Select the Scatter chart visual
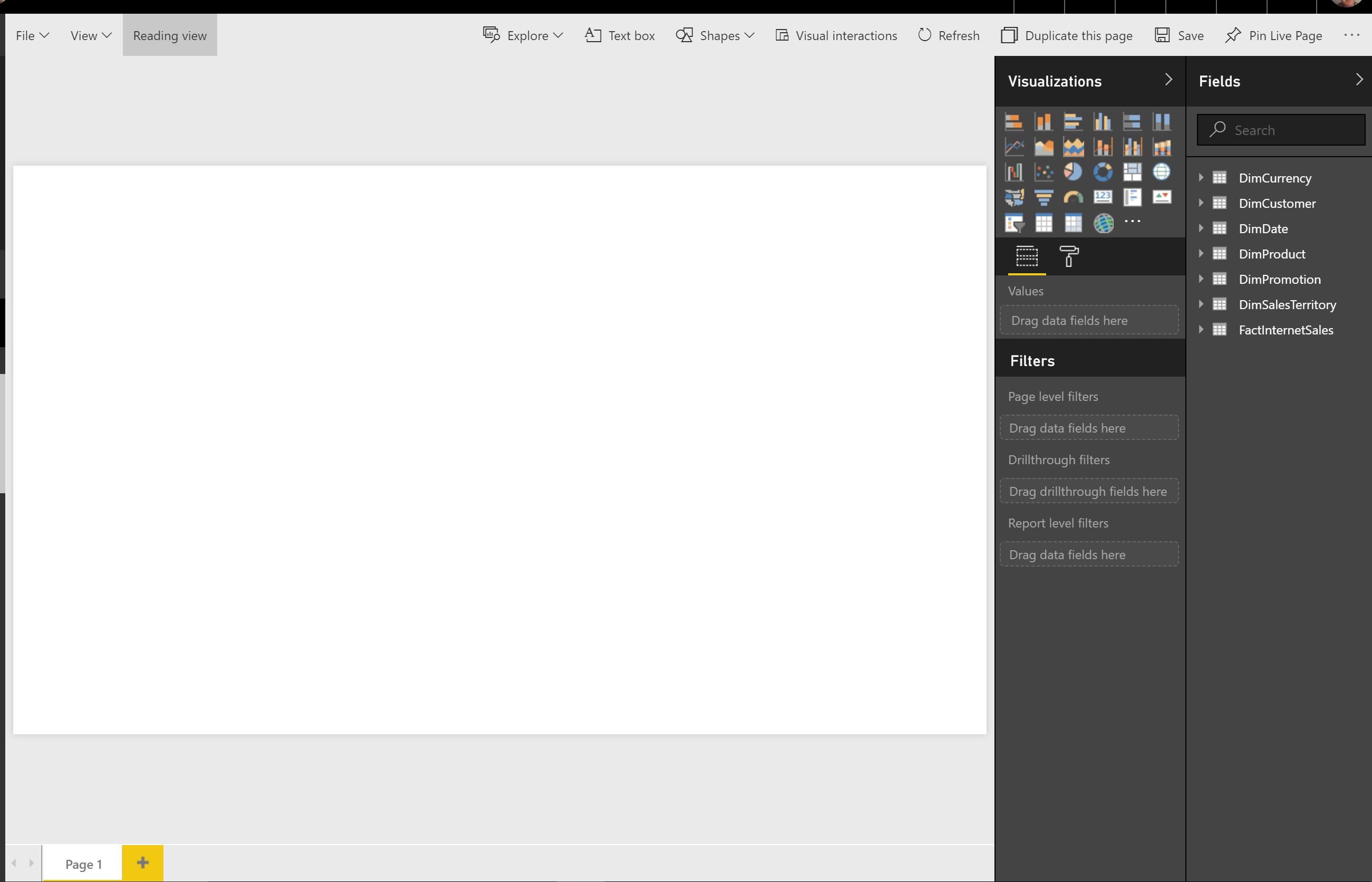 [x=1044, y=172]
